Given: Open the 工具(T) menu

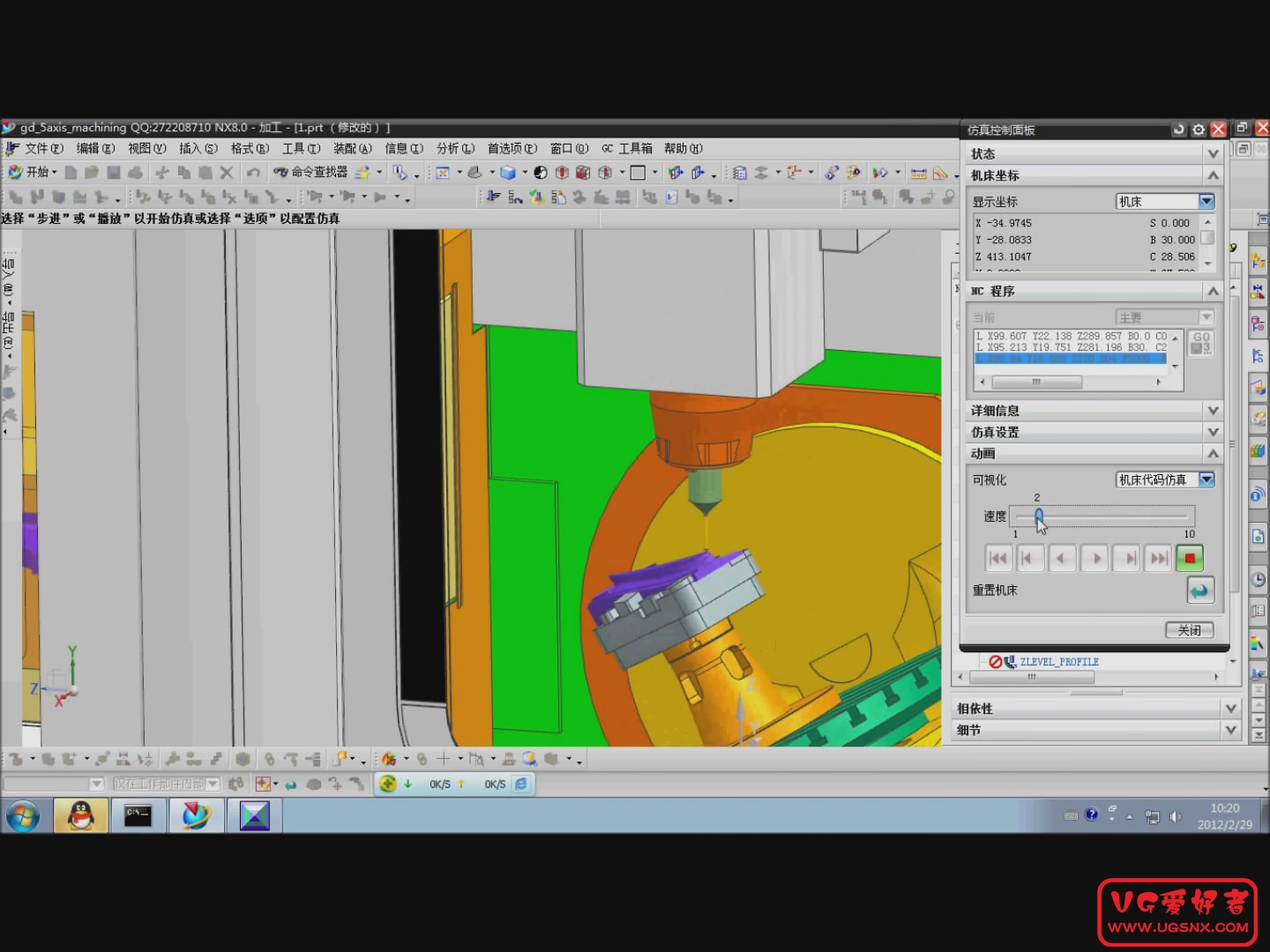Looking at the screenshot, I should 301,148.
